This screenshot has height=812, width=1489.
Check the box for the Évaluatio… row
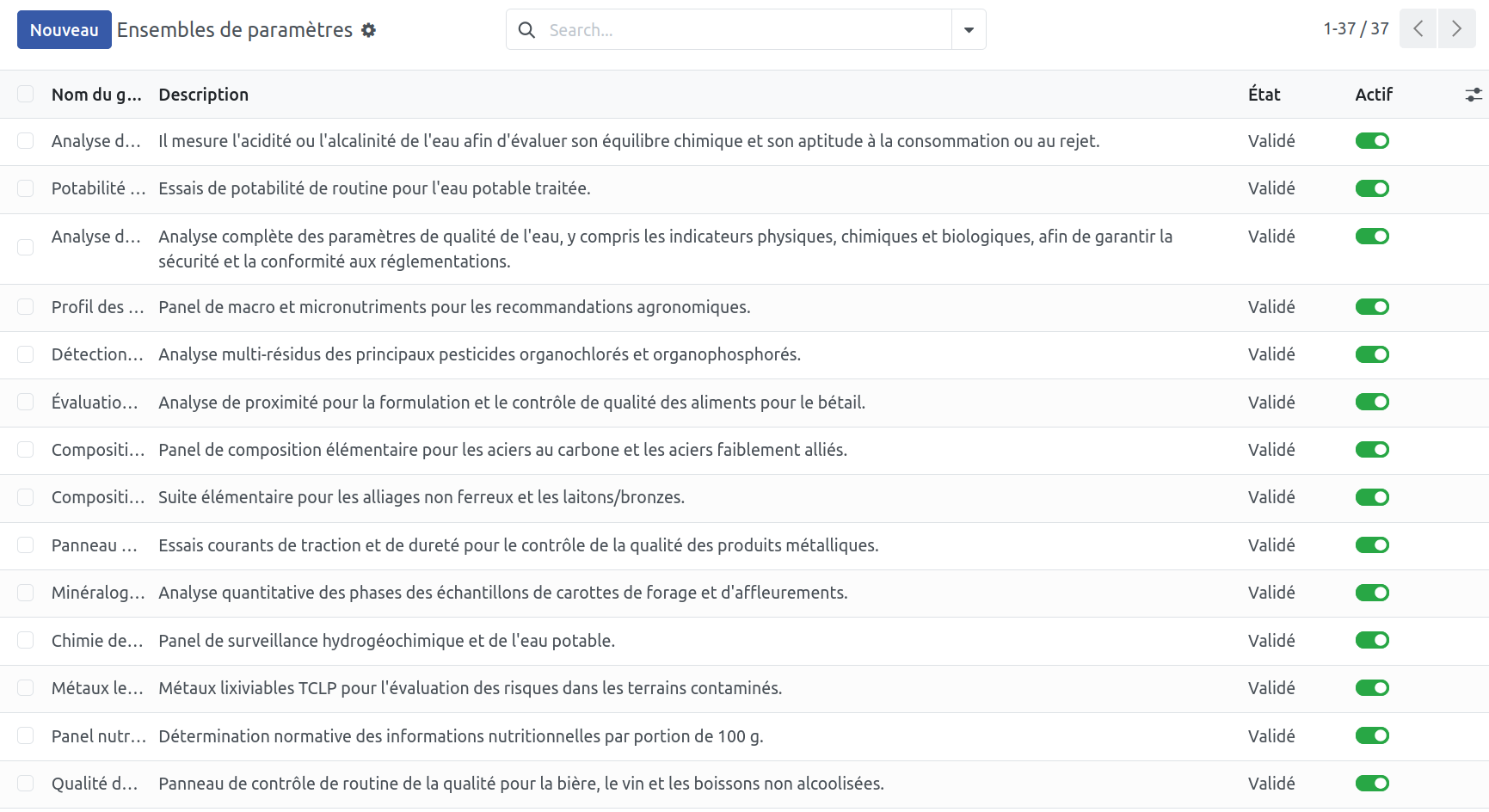26,402
